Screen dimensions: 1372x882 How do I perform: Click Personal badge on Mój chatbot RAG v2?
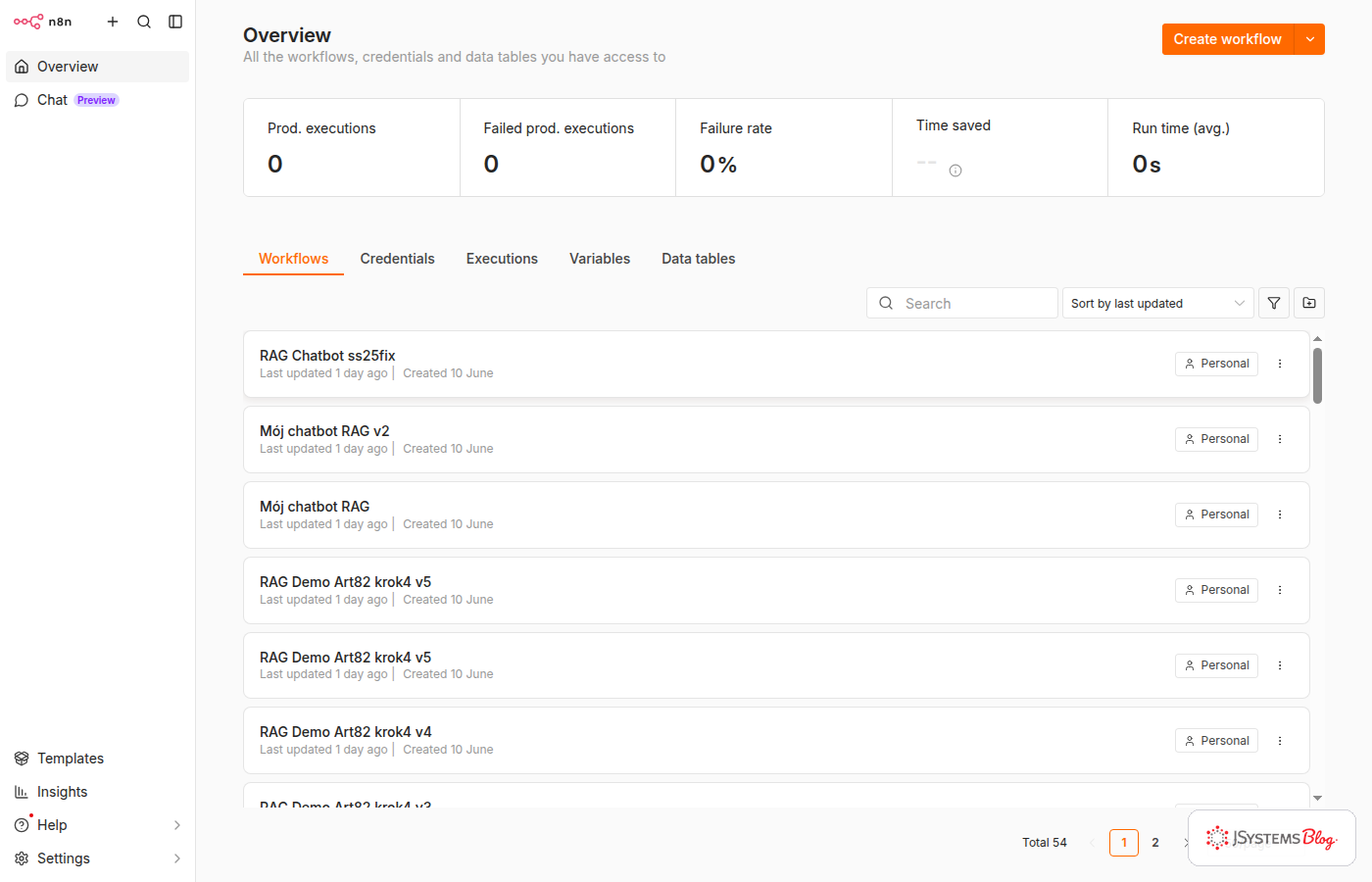click(1216, 439)
